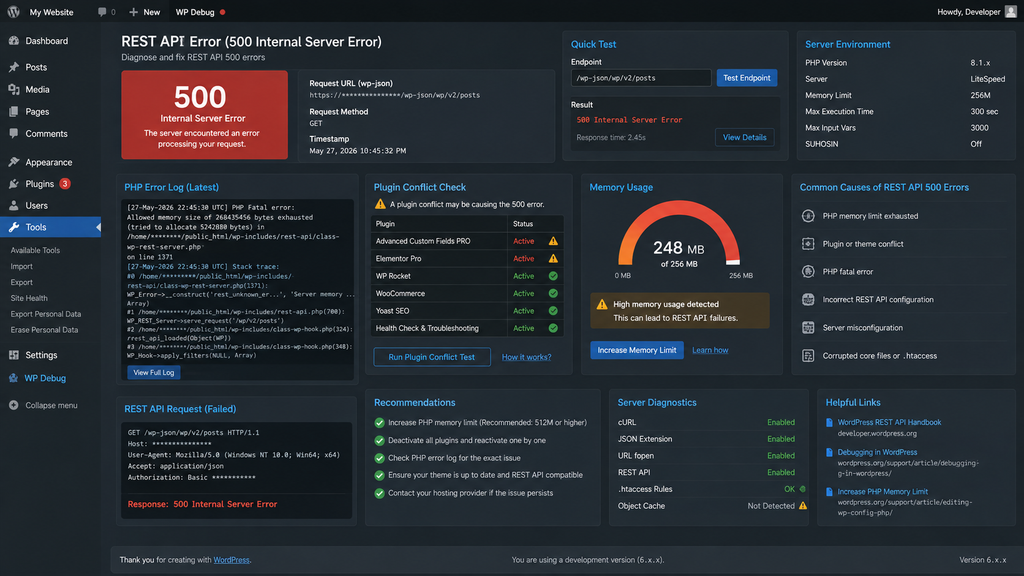
Task: Click the View Details button
Action: [x=744, y=137]
